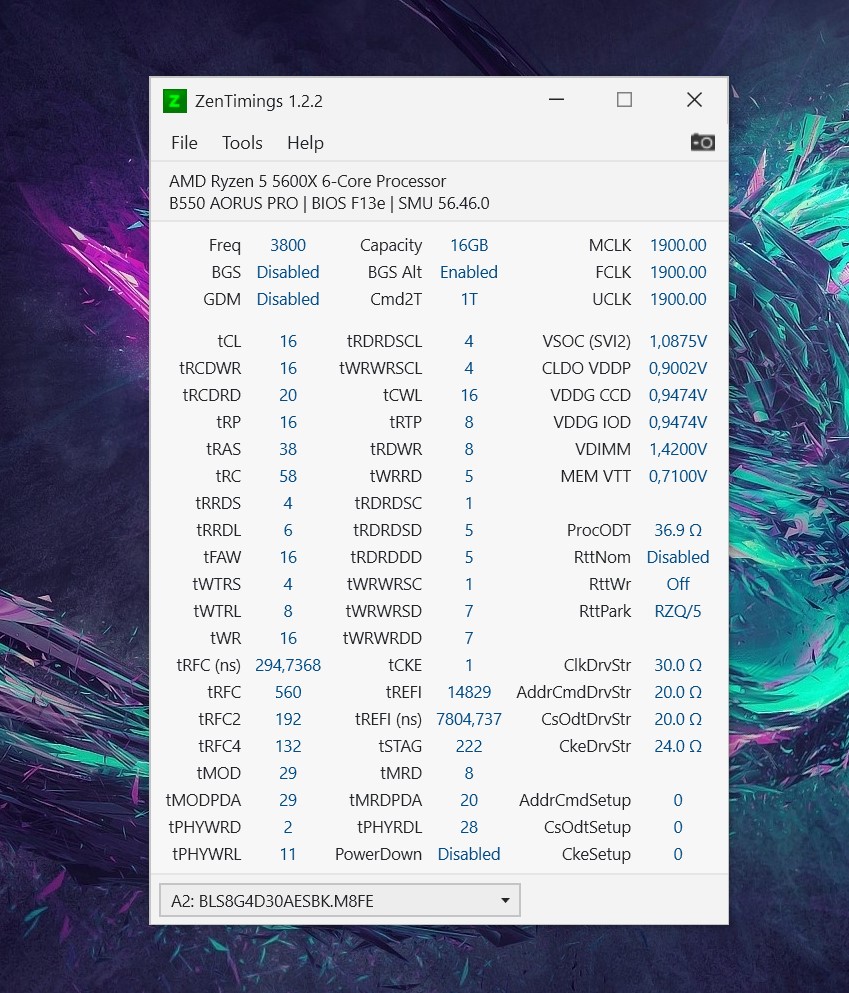Click the tPHYWRL value 11
This screenshot has width=849, height=993.
pyautogui.click(x=288, y=854)
